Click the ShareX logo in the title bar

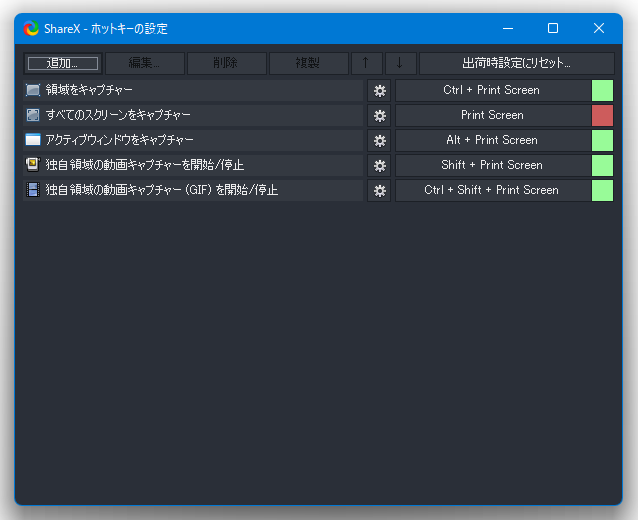[31, 28]
